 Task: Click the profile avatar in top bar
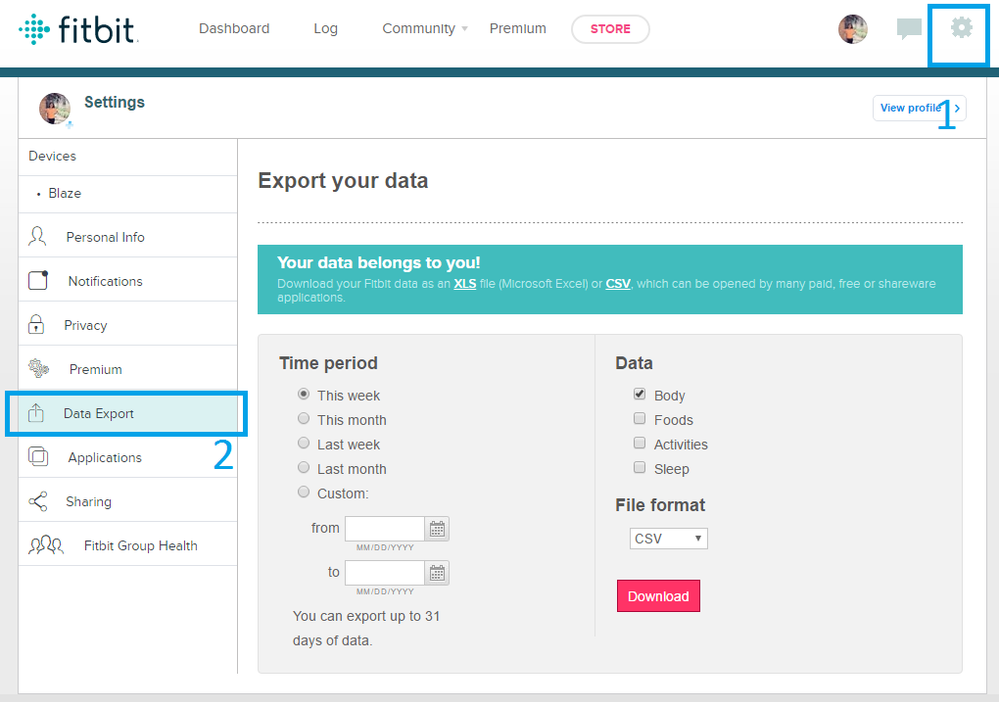[852, 29]
